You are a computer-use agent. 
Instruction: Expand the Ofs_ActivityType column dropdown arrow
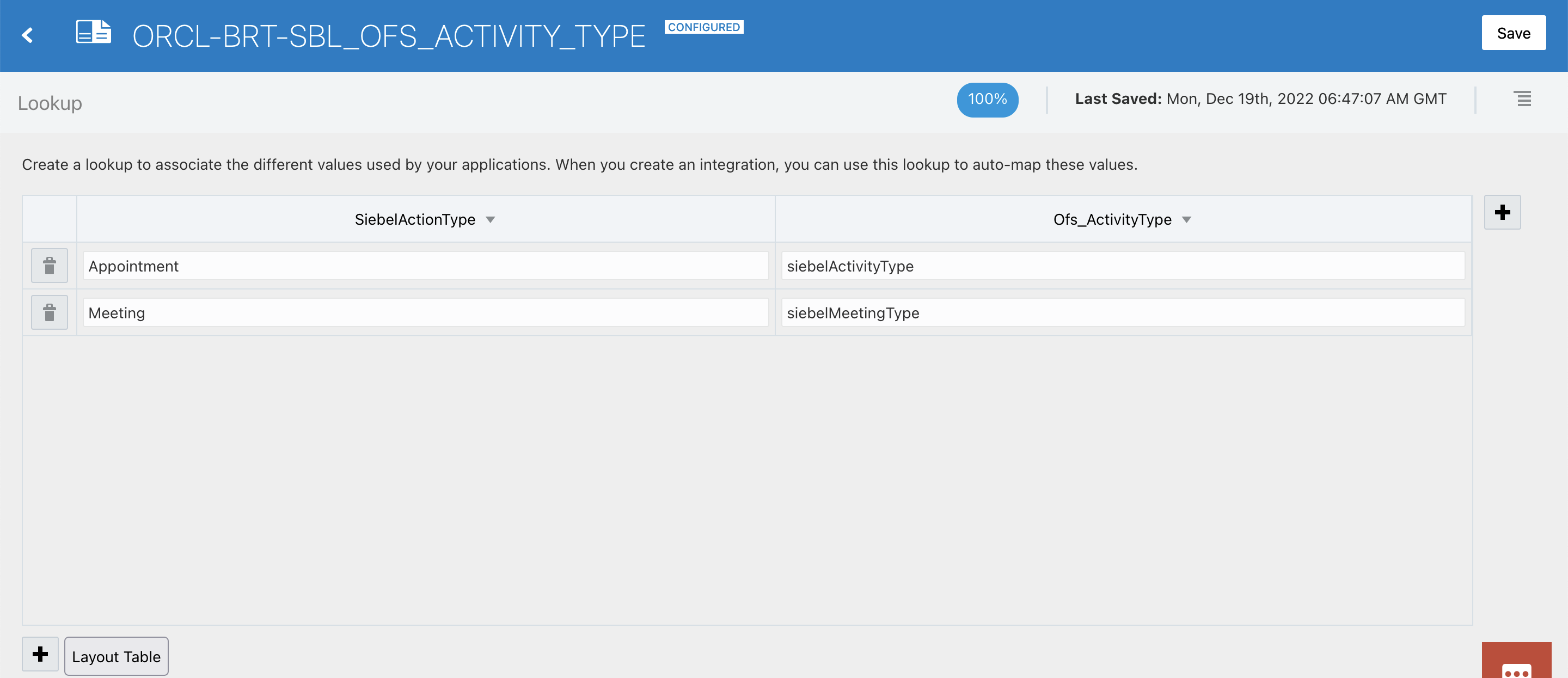pos(1186,220)
